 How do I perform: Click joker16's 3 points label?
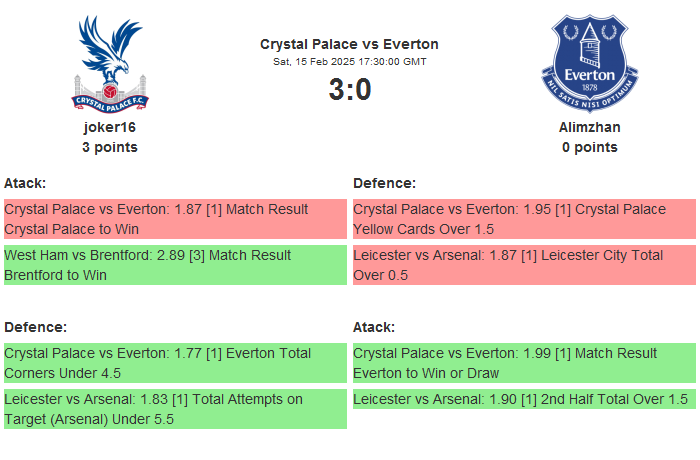point(110,147)
